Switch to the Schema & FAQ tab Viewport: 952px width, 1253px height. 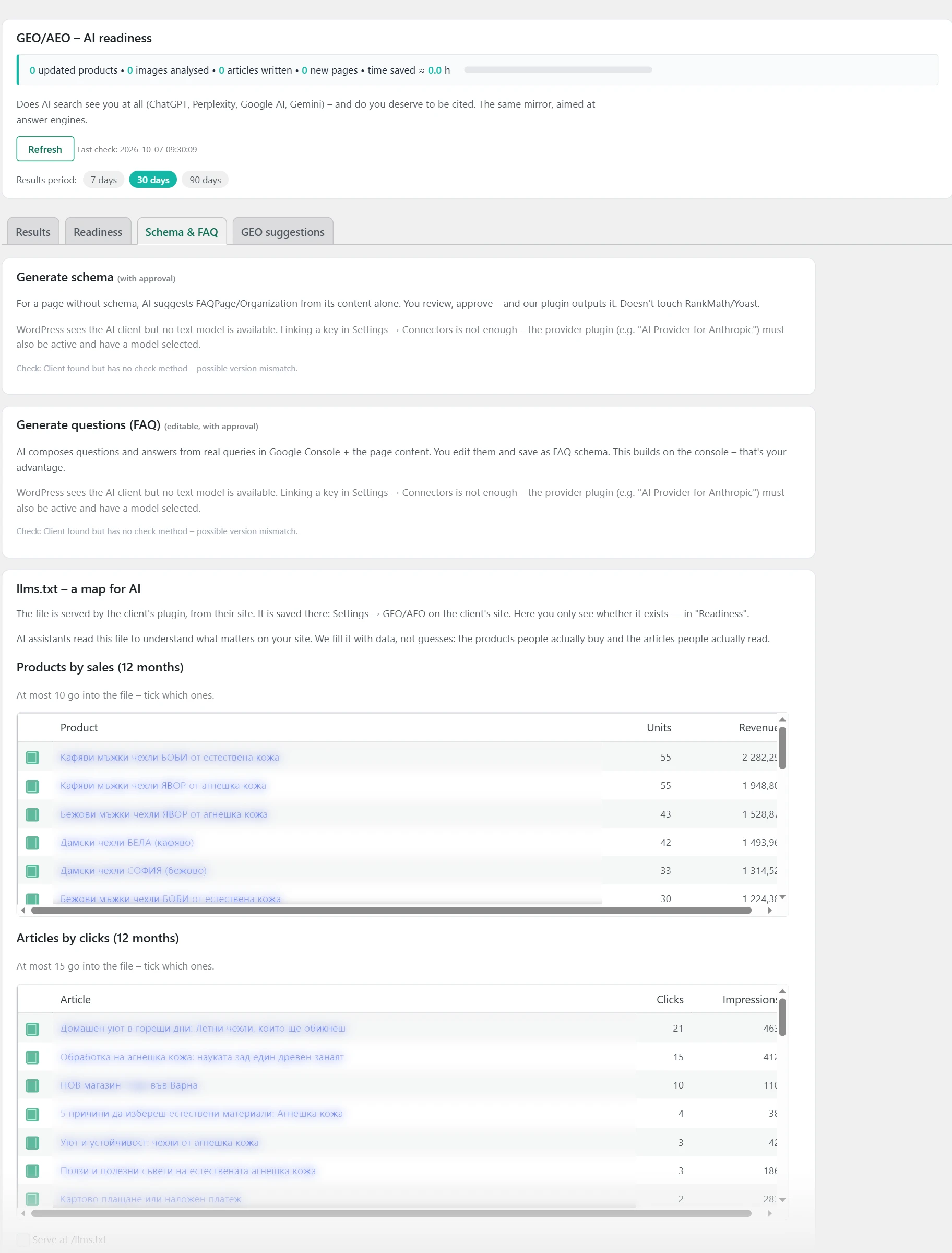(182, 232)
